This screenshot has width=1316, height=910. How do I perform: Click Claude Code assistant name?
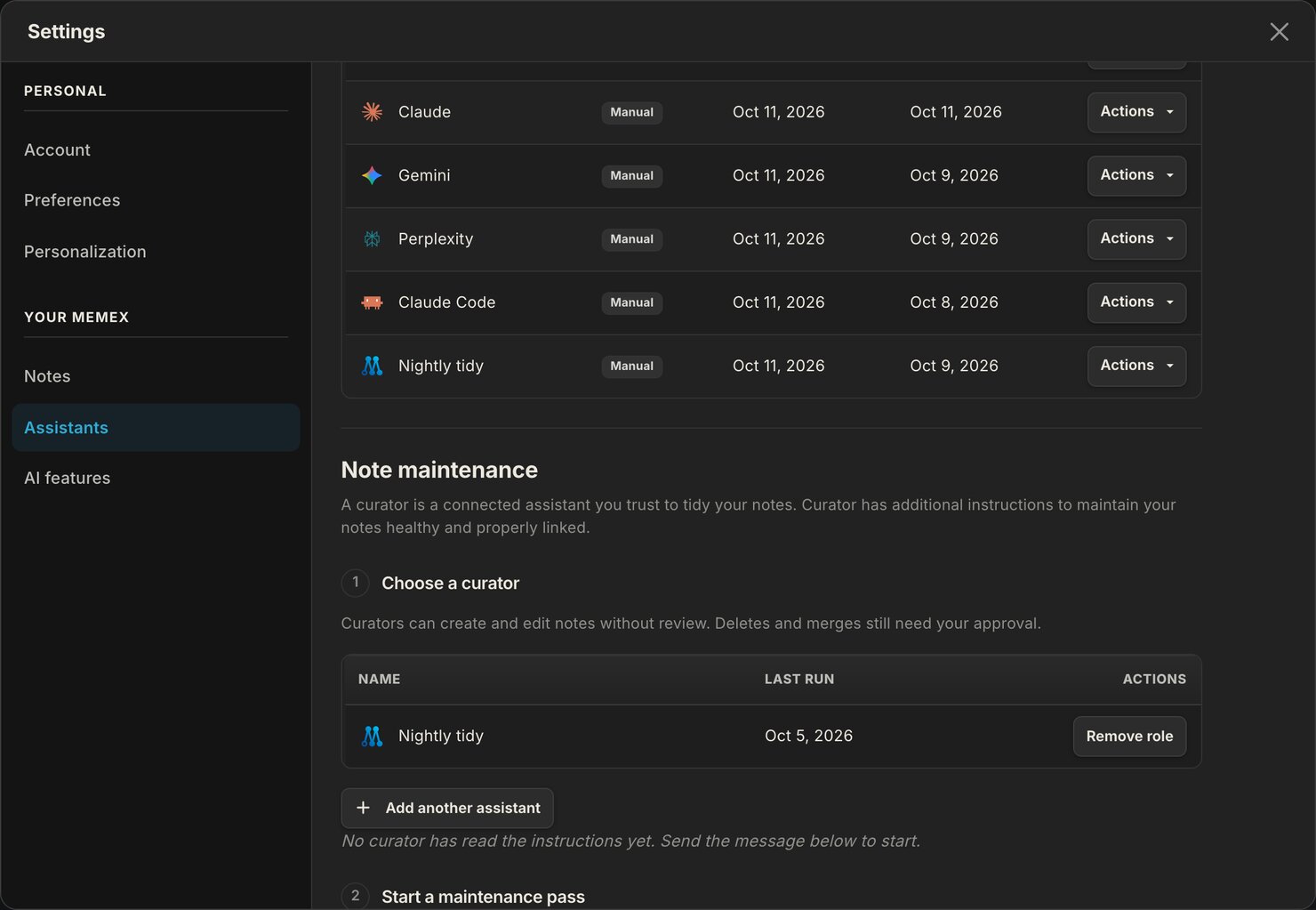(446, 302)
